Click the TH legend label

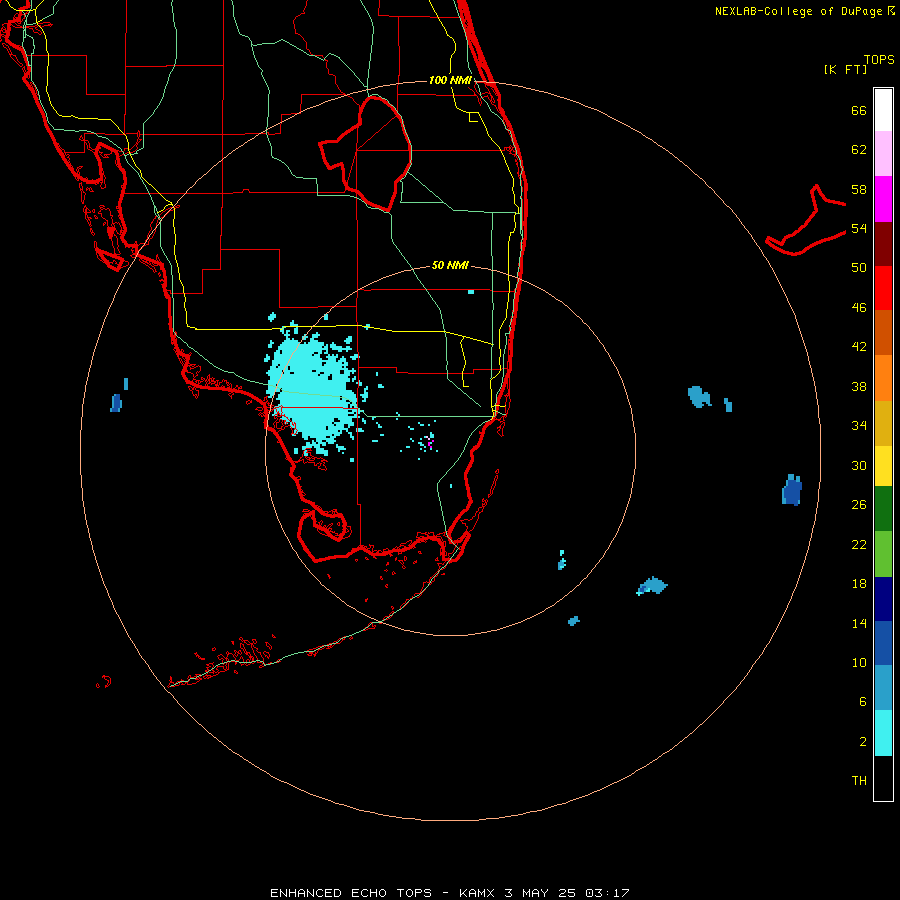pos(859,781)
